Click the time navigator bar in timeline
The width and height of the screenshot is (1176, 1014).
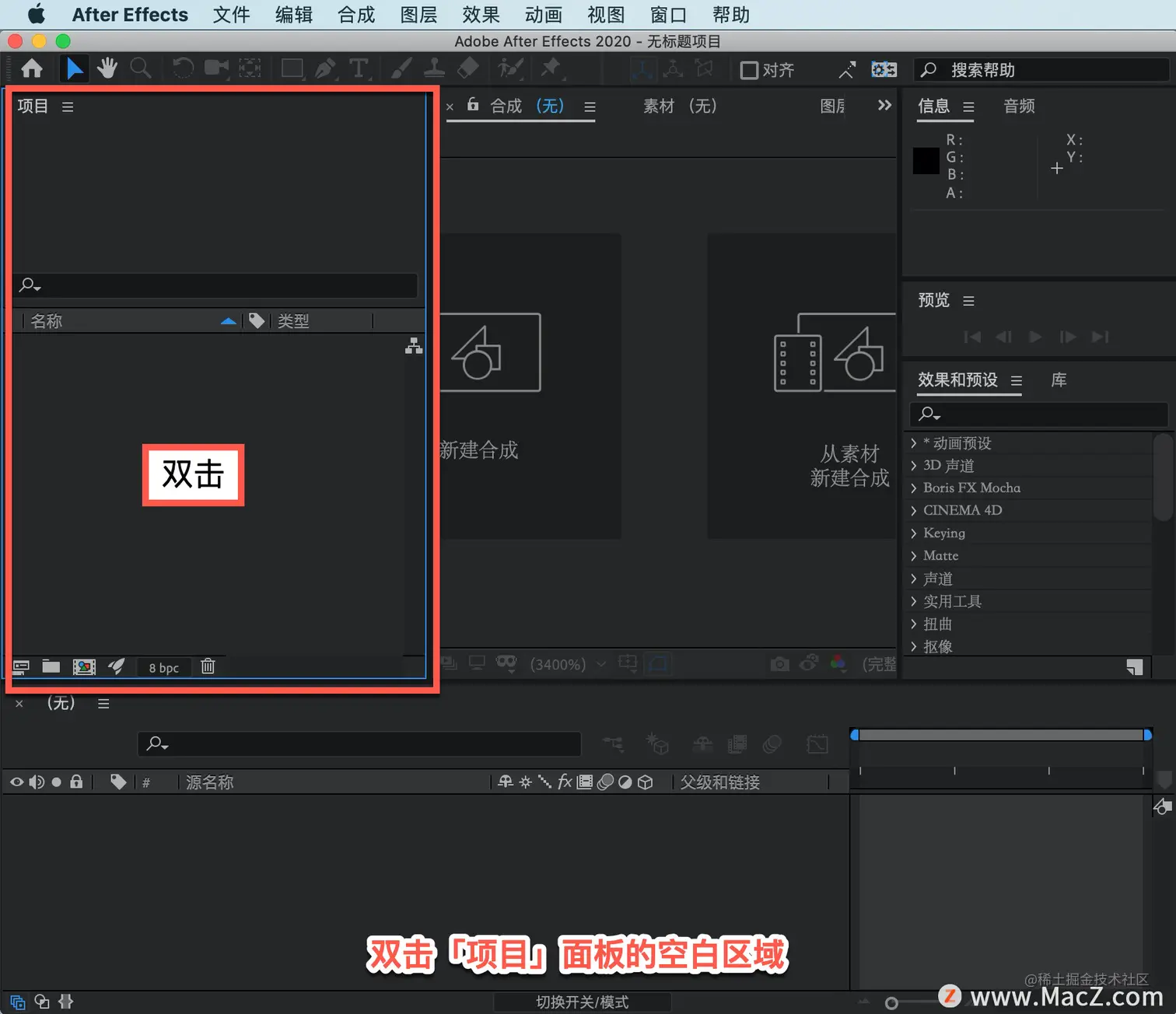coord(1001,735)
